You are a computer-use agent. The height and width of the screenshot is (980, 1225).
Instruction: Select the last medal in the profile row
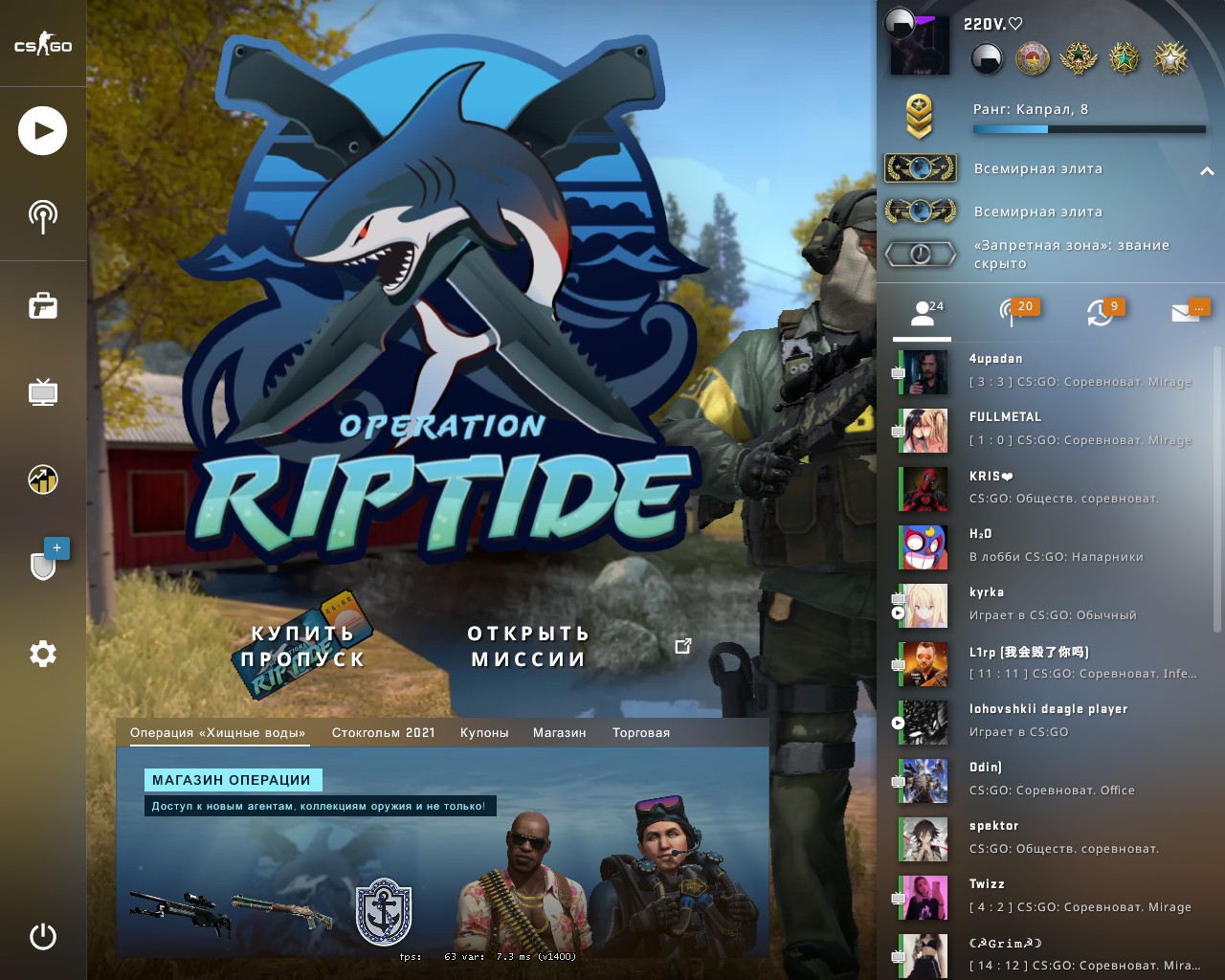pyautogui.click(x=1170, y=59)
